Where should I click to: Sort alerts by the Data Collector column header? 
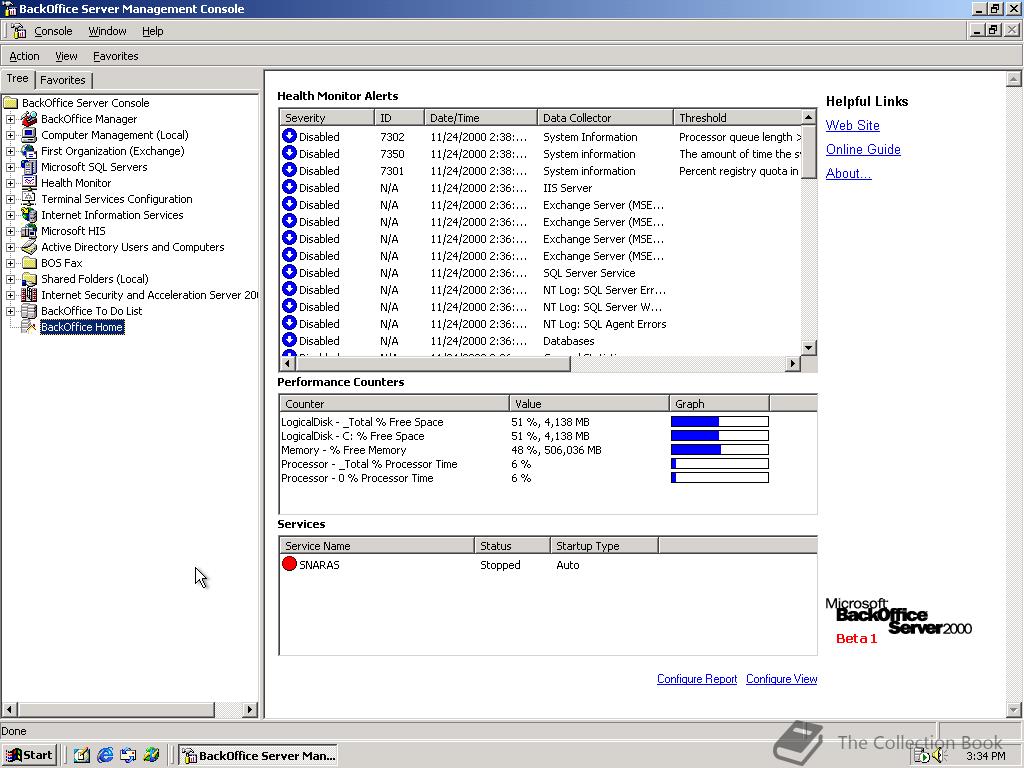pyautogui.click(x=605, y=118)
